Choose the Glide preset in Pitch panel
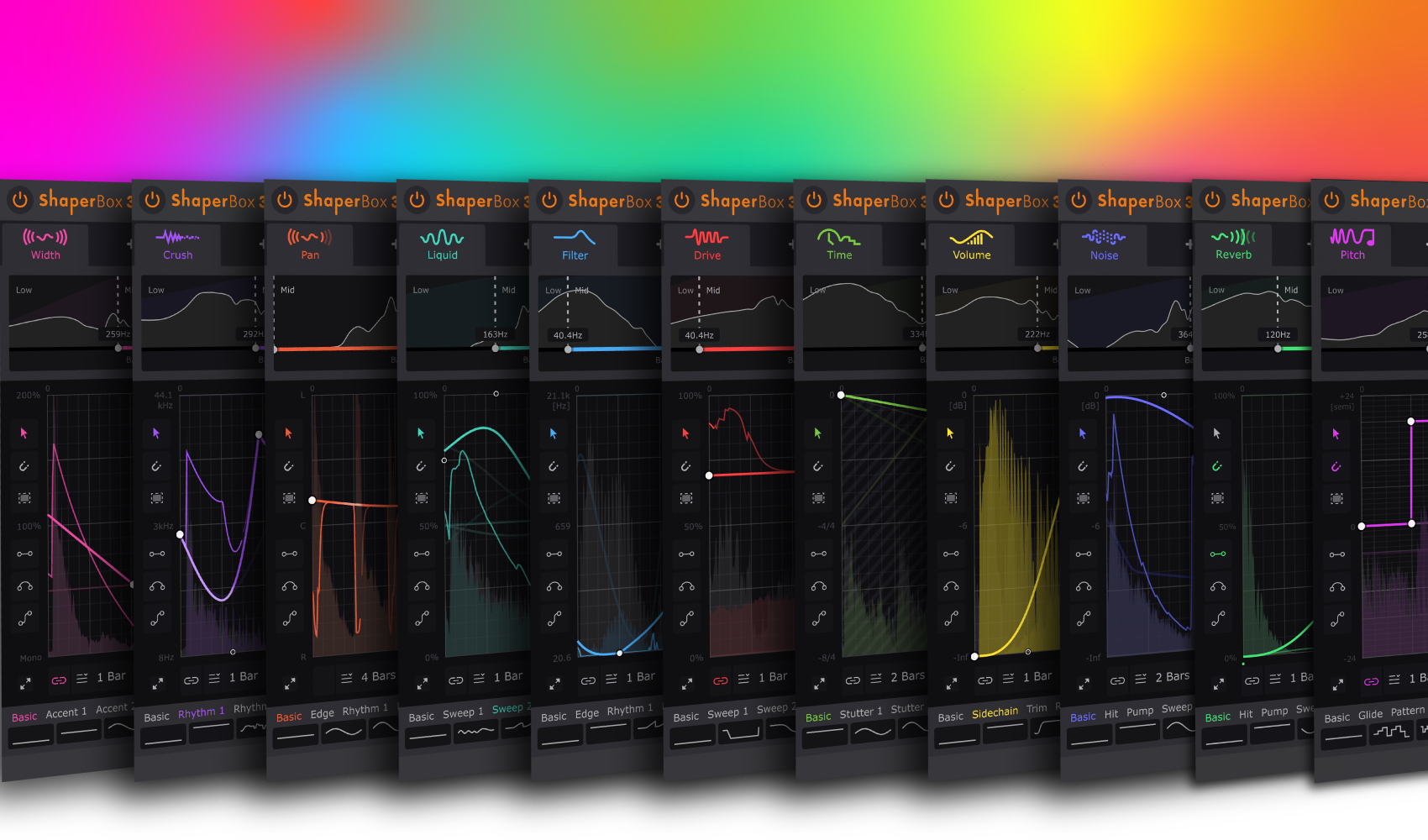The width and height of the screenshot is (1428, 840). coord(1370,715)
